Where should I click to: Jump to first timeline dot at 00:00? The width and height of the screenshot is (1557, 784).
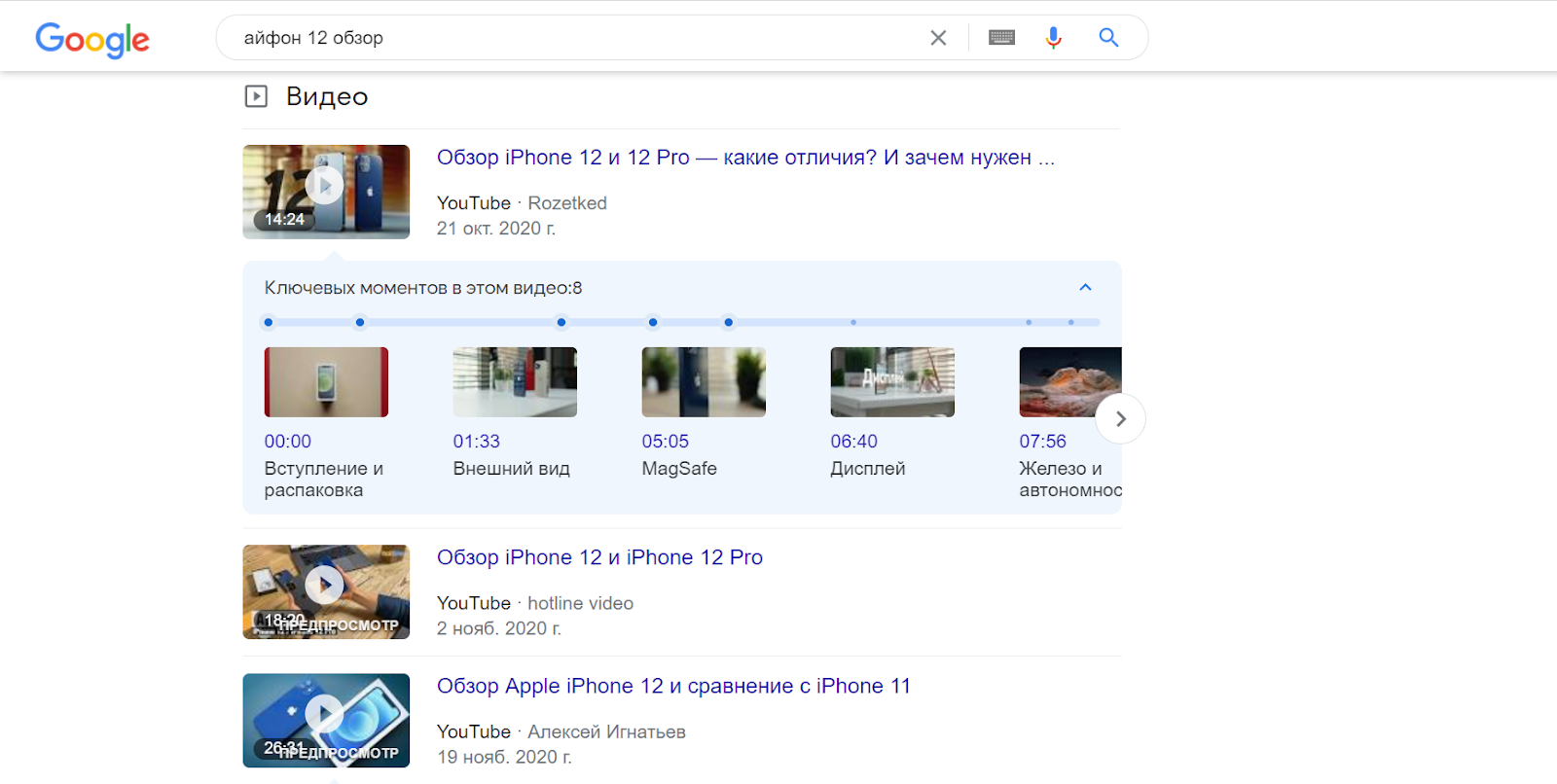[269, 322]
